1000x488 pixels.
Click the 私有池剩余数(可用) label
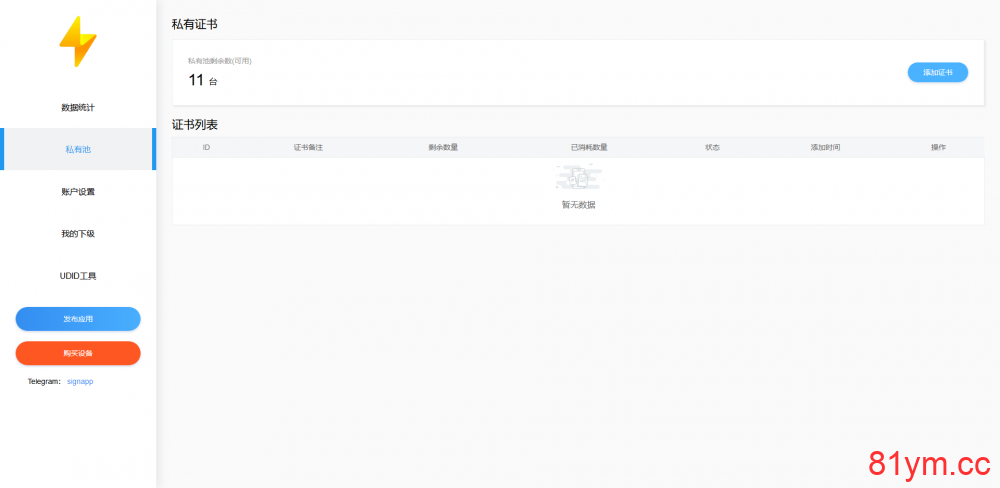tap(219, 61)
